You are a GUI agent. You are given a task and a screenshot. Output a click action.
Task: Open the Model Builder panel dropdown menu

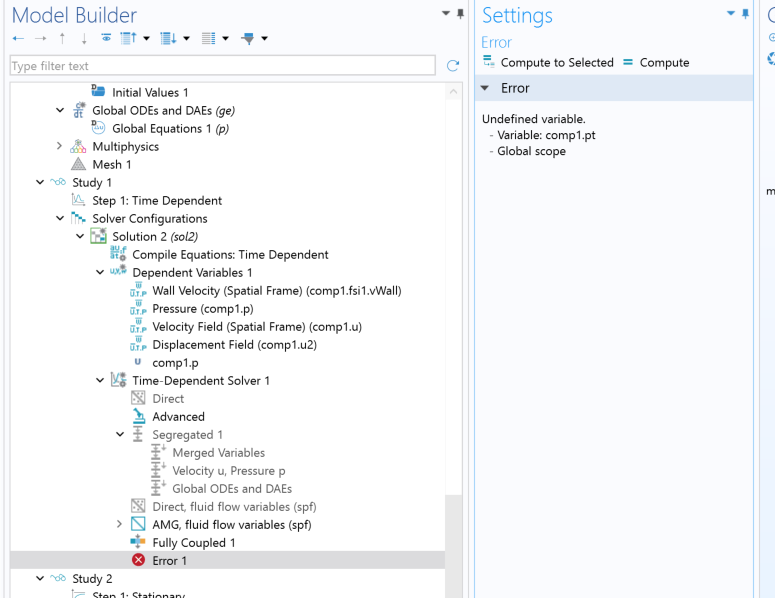446,14
